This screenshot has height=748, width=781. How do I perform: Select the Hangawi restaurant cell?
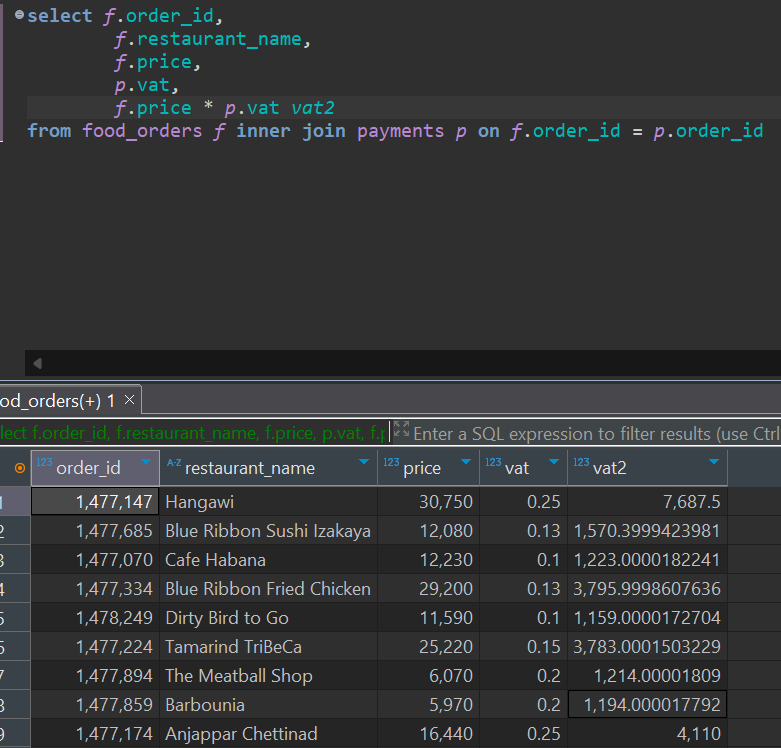click(x=268, y=501)
